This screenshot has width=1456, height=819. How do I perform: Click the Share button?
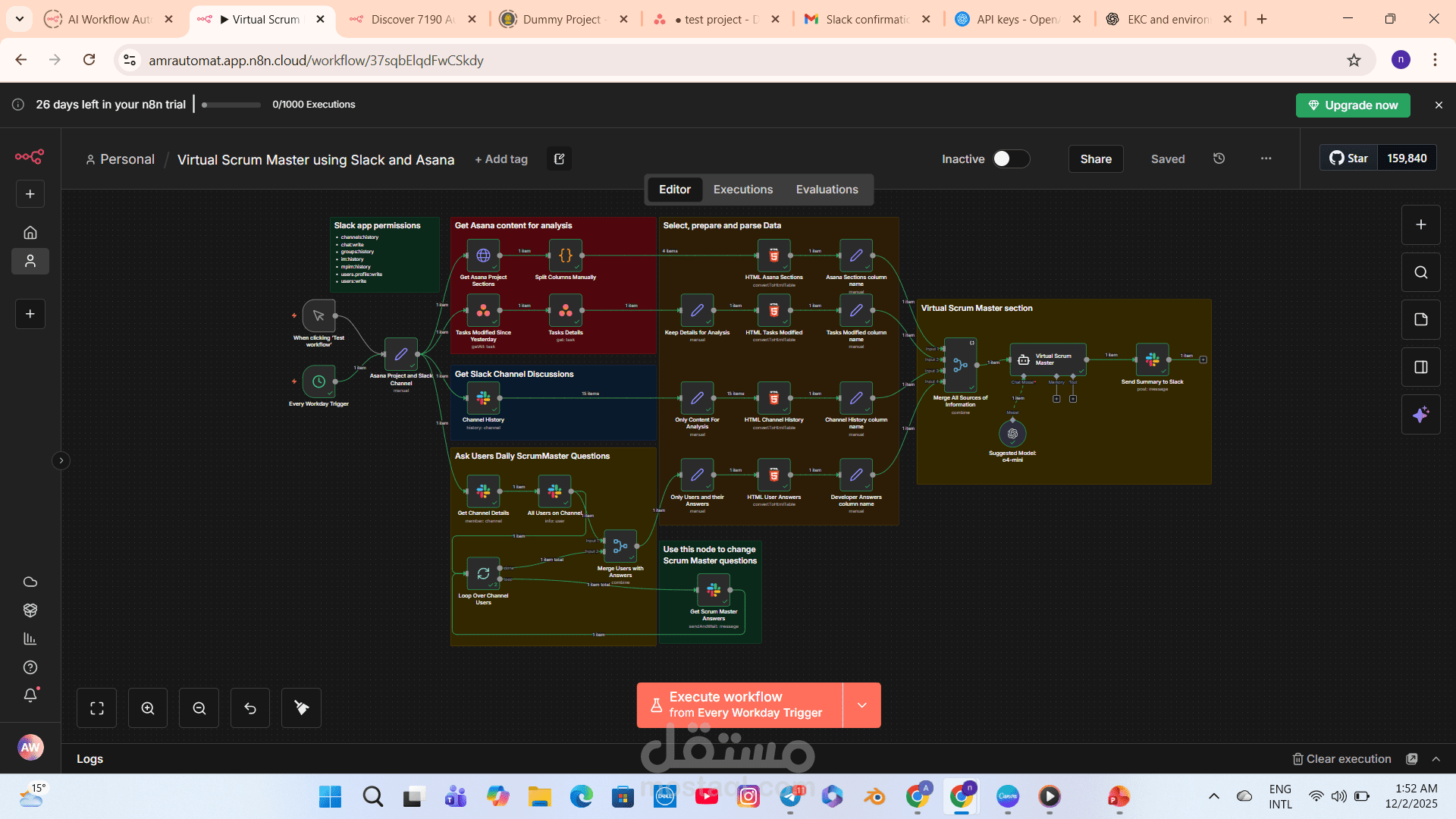pyautogui.click(x=1096, y=158)
